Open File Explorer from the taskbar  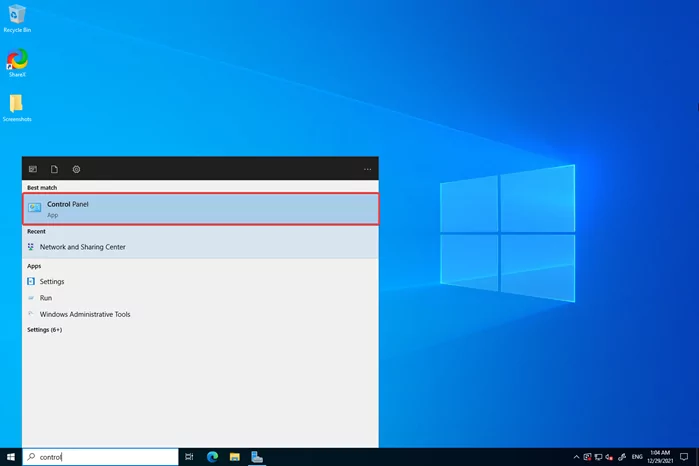pos(235,457)
